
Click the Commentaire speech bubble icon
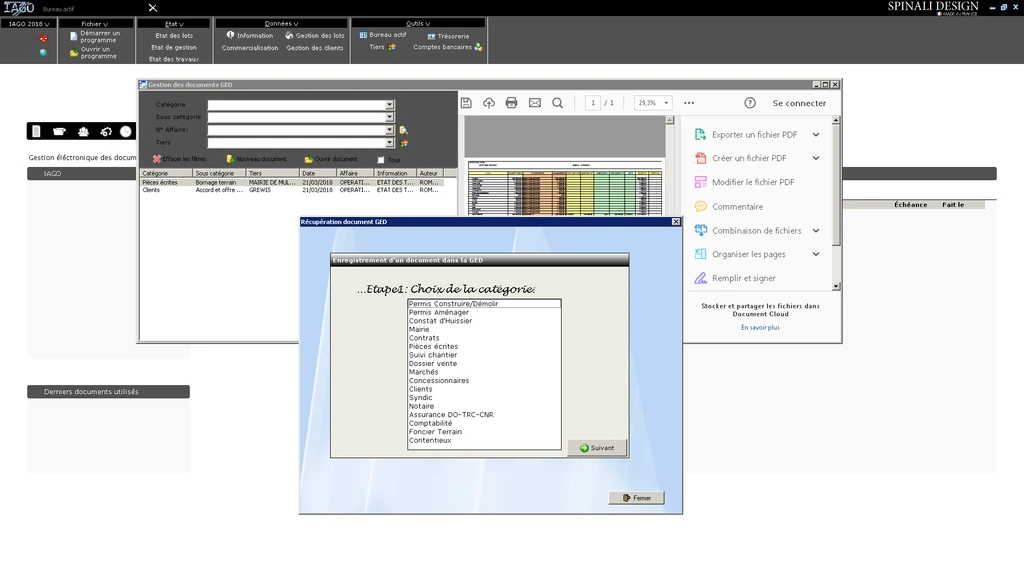701,206
